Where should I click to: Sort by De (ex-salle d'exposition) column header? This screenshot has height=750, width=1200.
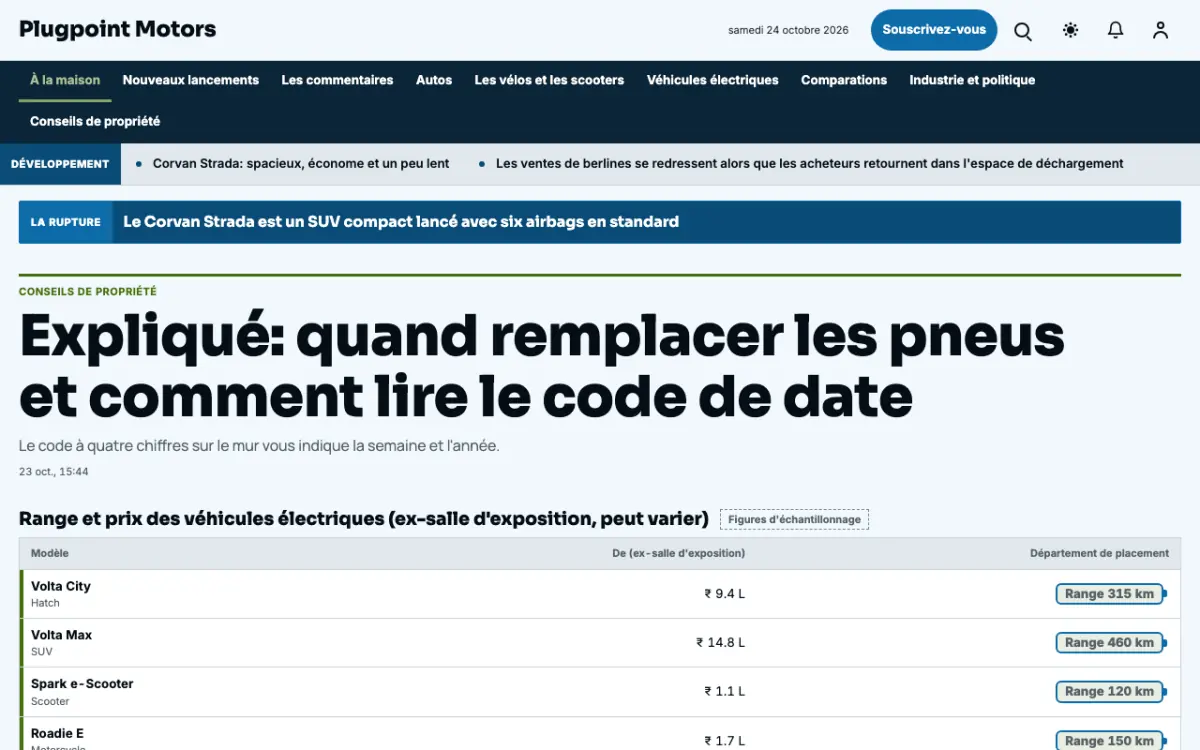tap(679, 553)
